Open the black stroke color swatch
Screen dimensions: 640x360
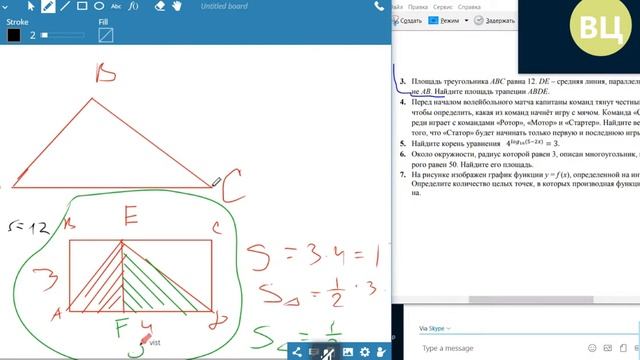pos(14,35)
